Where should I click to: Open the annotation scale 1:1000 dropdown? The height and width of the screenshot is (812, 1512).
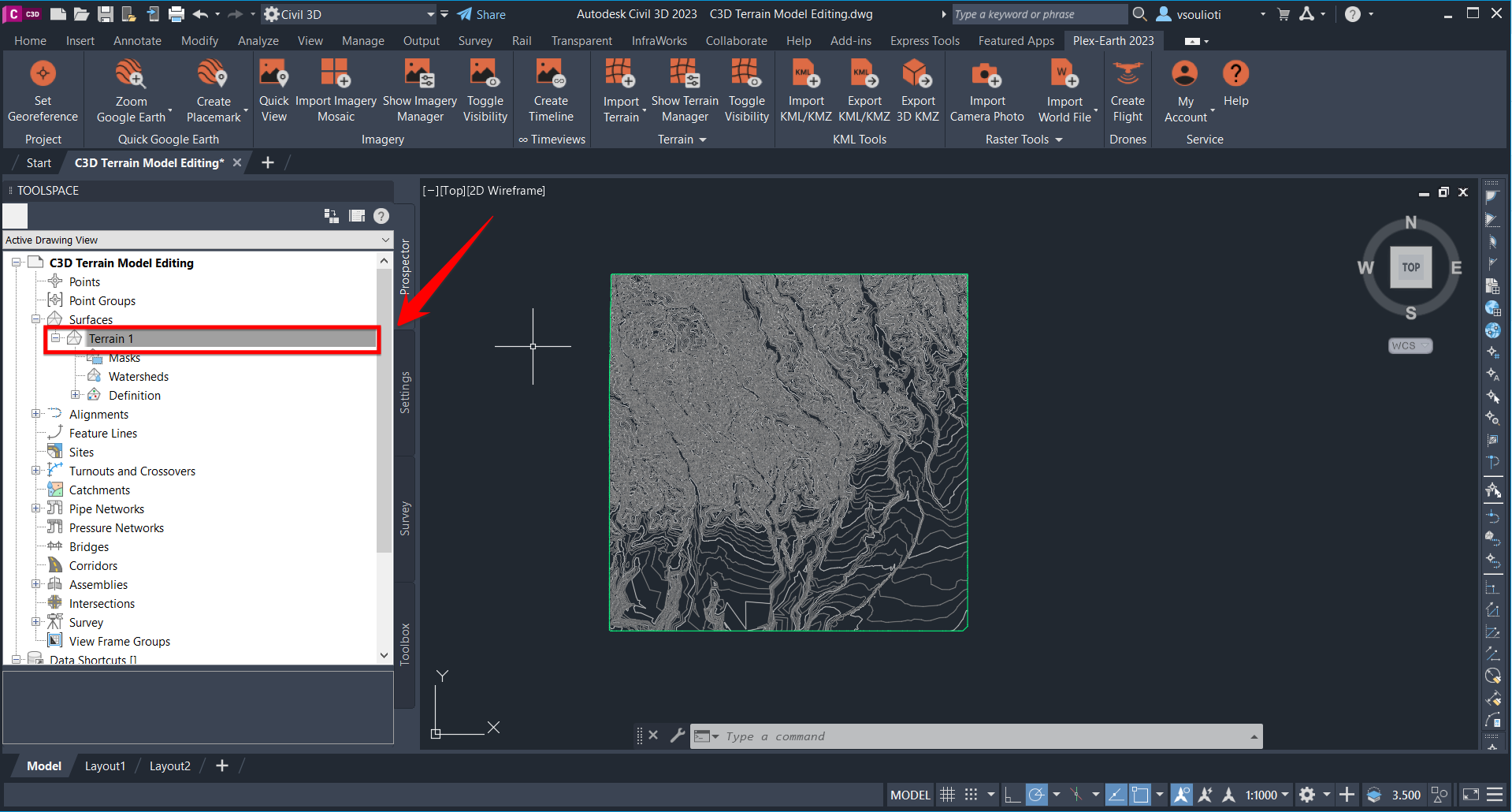tap(1267, 795)
